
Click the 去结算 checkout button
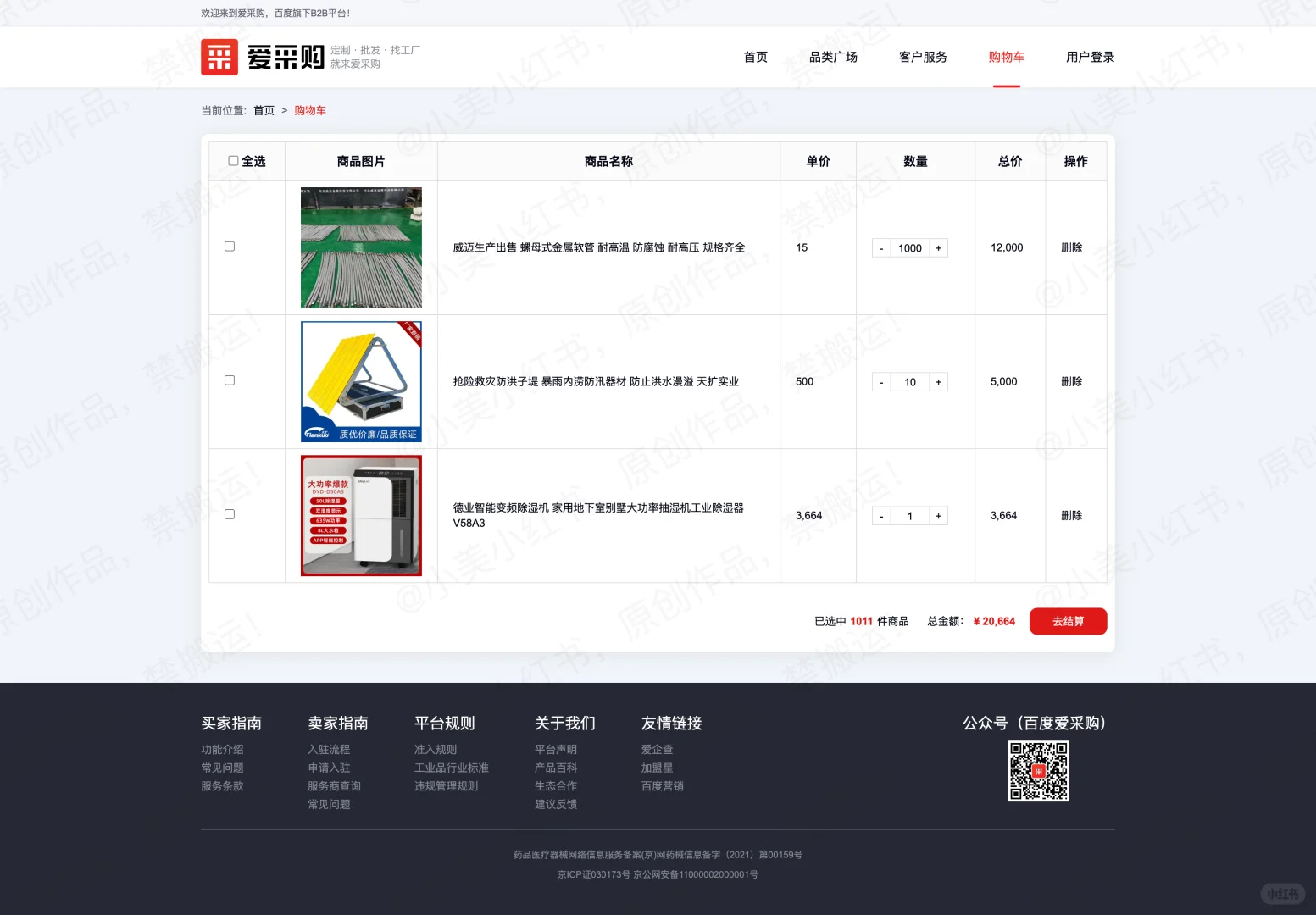pyautogui.click(x=1068, y=621)
